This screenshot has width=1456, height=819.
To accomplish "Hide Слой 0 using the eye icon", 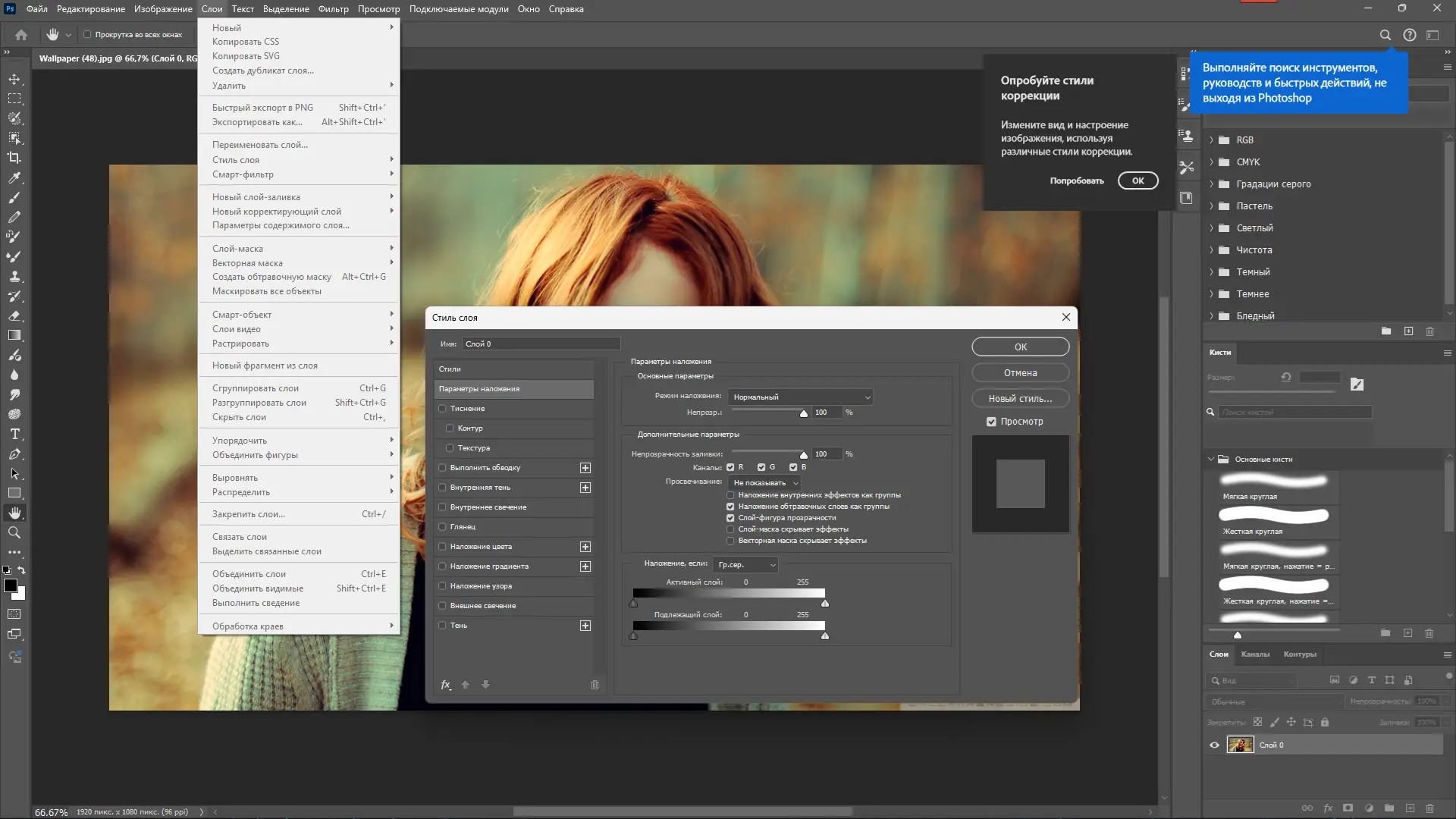I will pyautogui.click(x=1214, y=745).
